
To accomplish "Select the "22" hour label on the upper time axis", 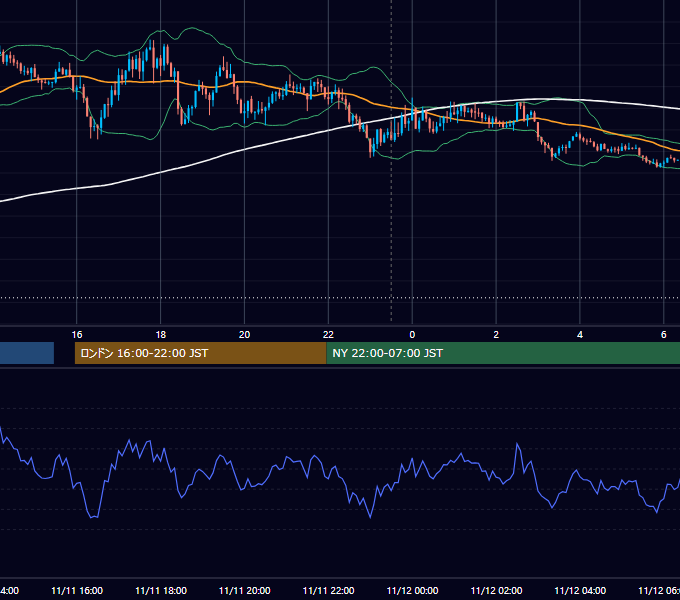I will click(328, 335).
